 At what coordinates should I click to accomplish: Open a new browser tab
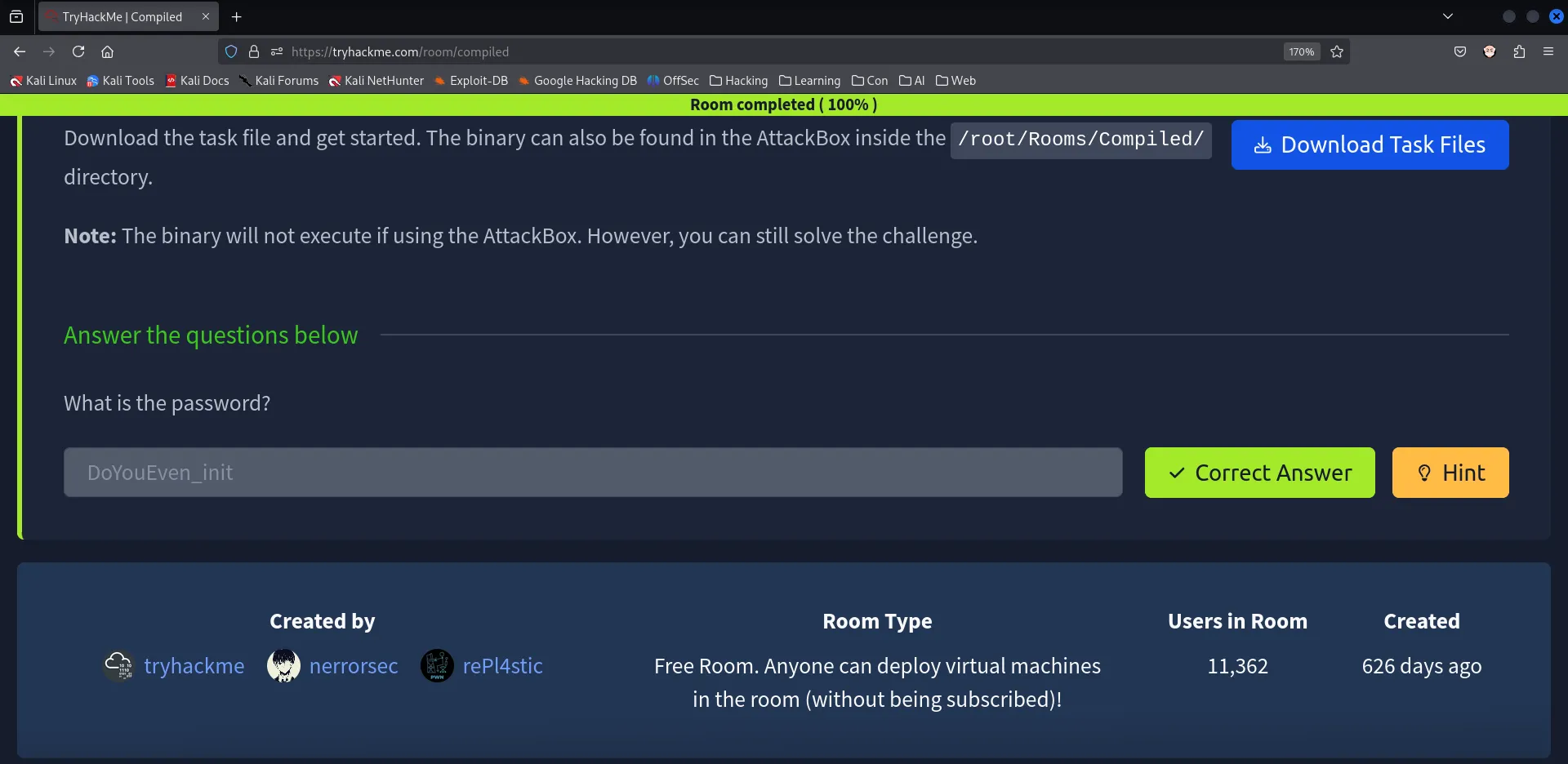coord(237,16)
